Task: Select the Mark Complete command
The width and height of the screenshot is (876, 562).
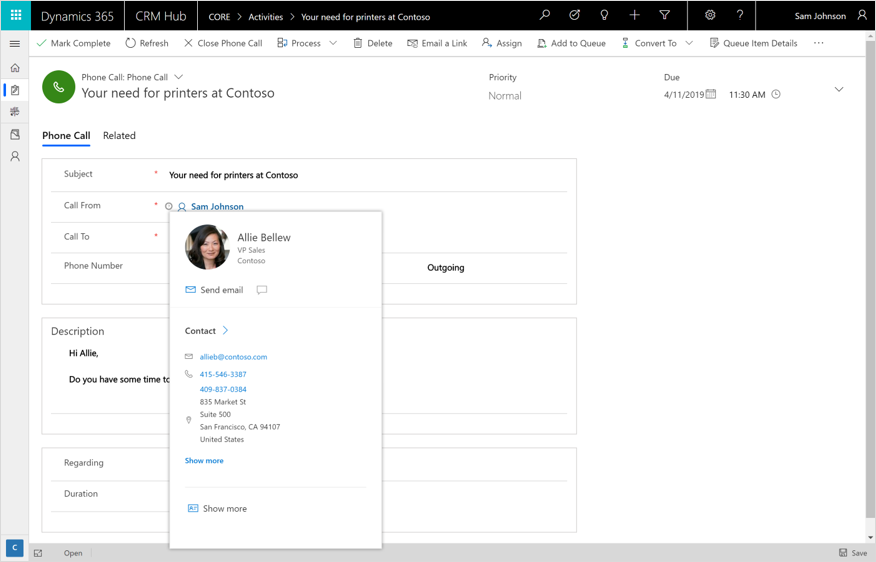Action: tap(73, 44)
